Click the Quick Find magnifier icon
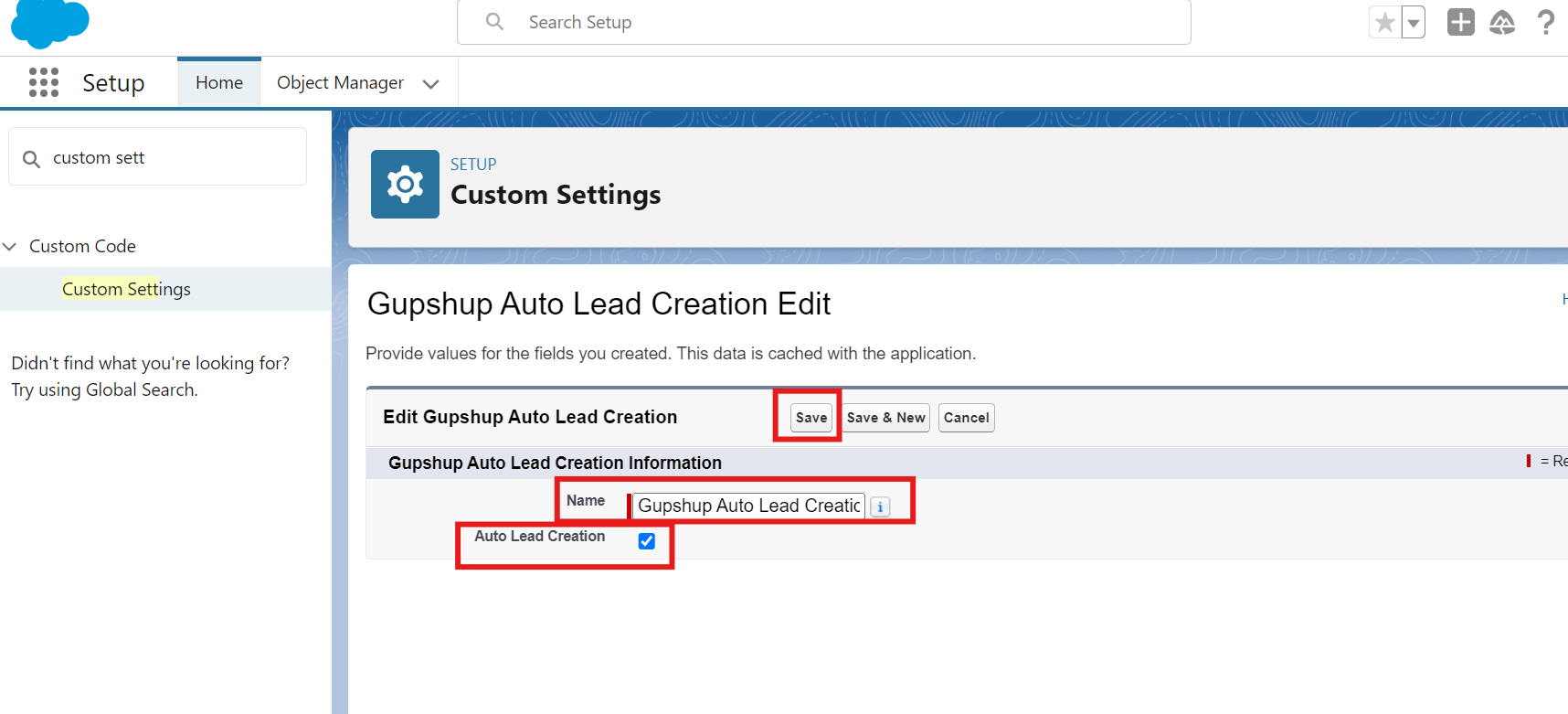 [x=31, y=159]
